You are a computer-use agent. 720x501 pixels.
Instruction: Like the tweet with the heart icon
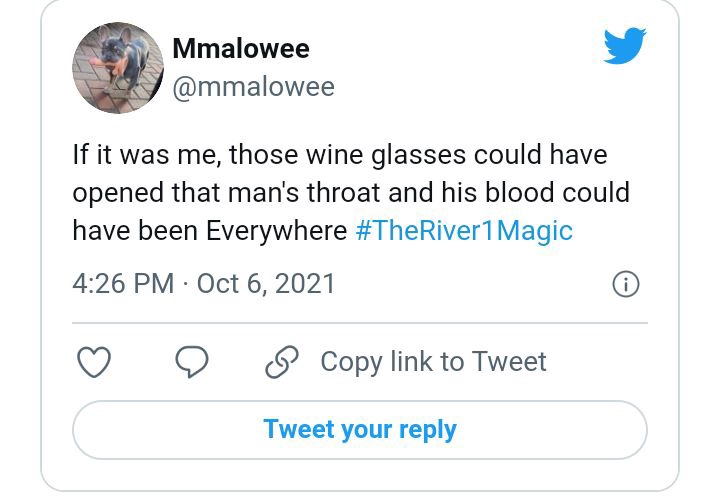pos(94,361)
